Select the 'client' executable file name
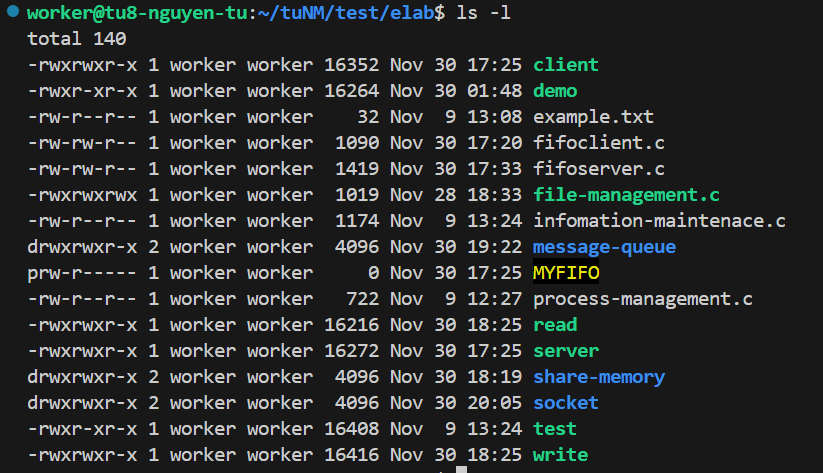 (x=565, y=65)
